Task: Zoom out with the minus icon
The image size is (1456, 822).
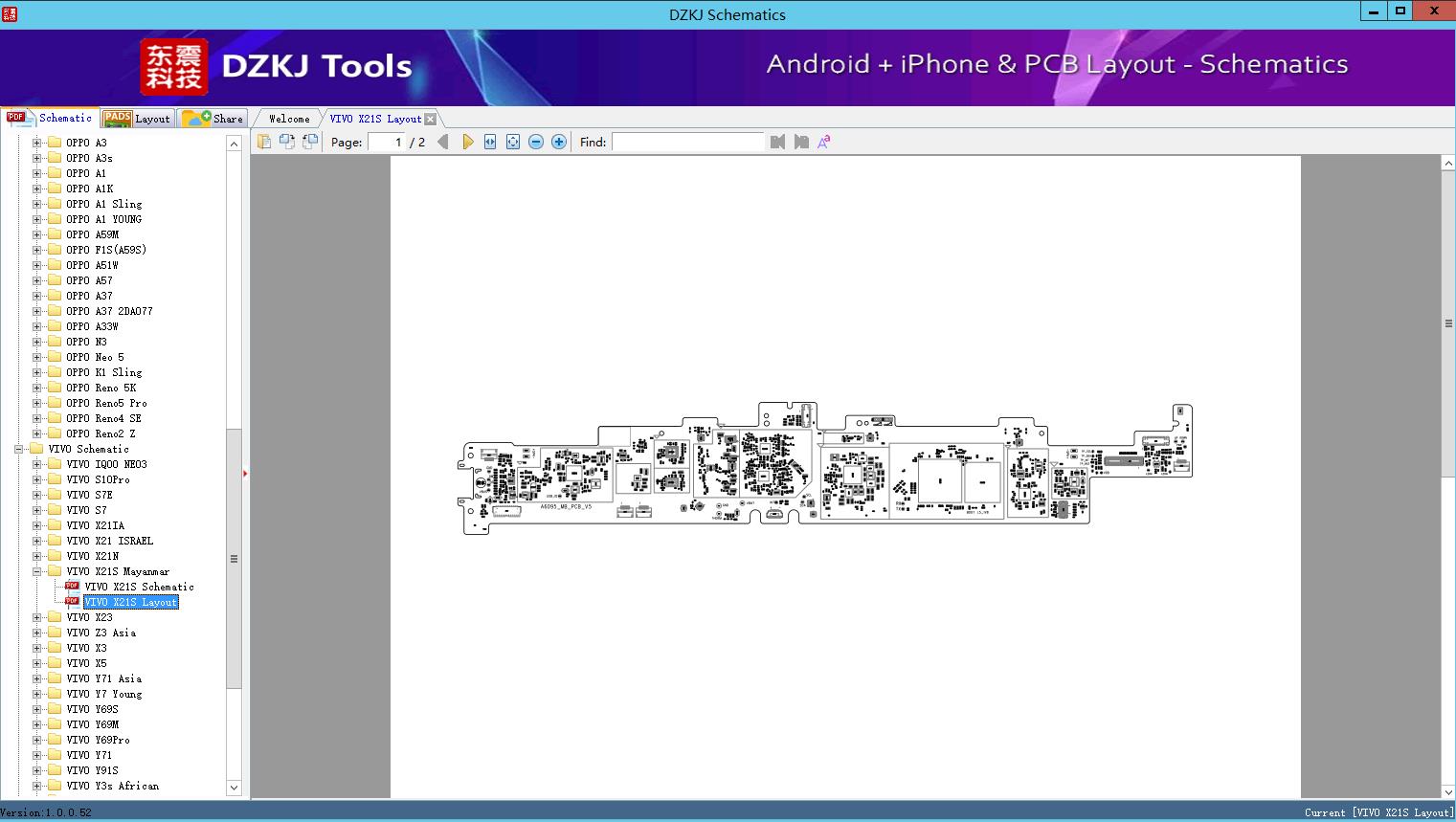Action: [536, 142]
